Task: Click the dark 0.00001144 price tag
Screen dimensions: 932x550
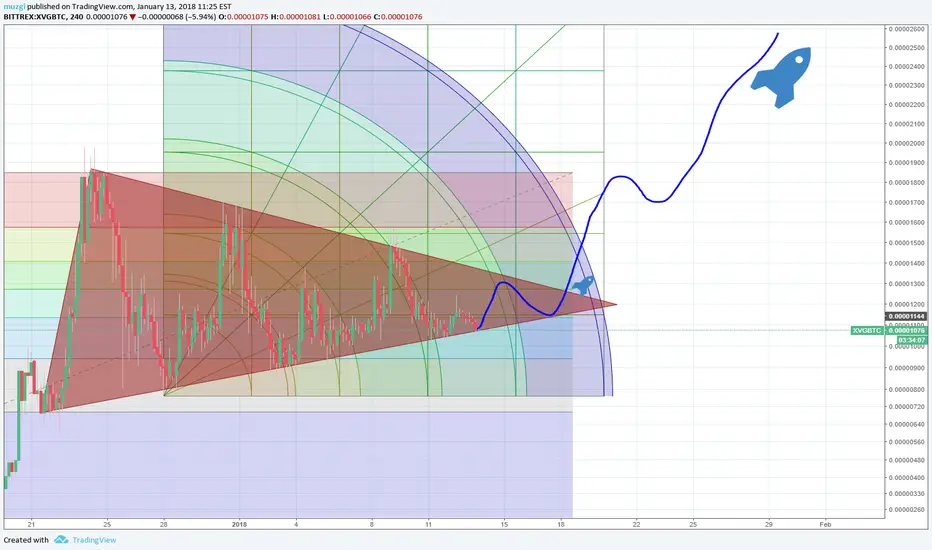Action: (906, 316)
